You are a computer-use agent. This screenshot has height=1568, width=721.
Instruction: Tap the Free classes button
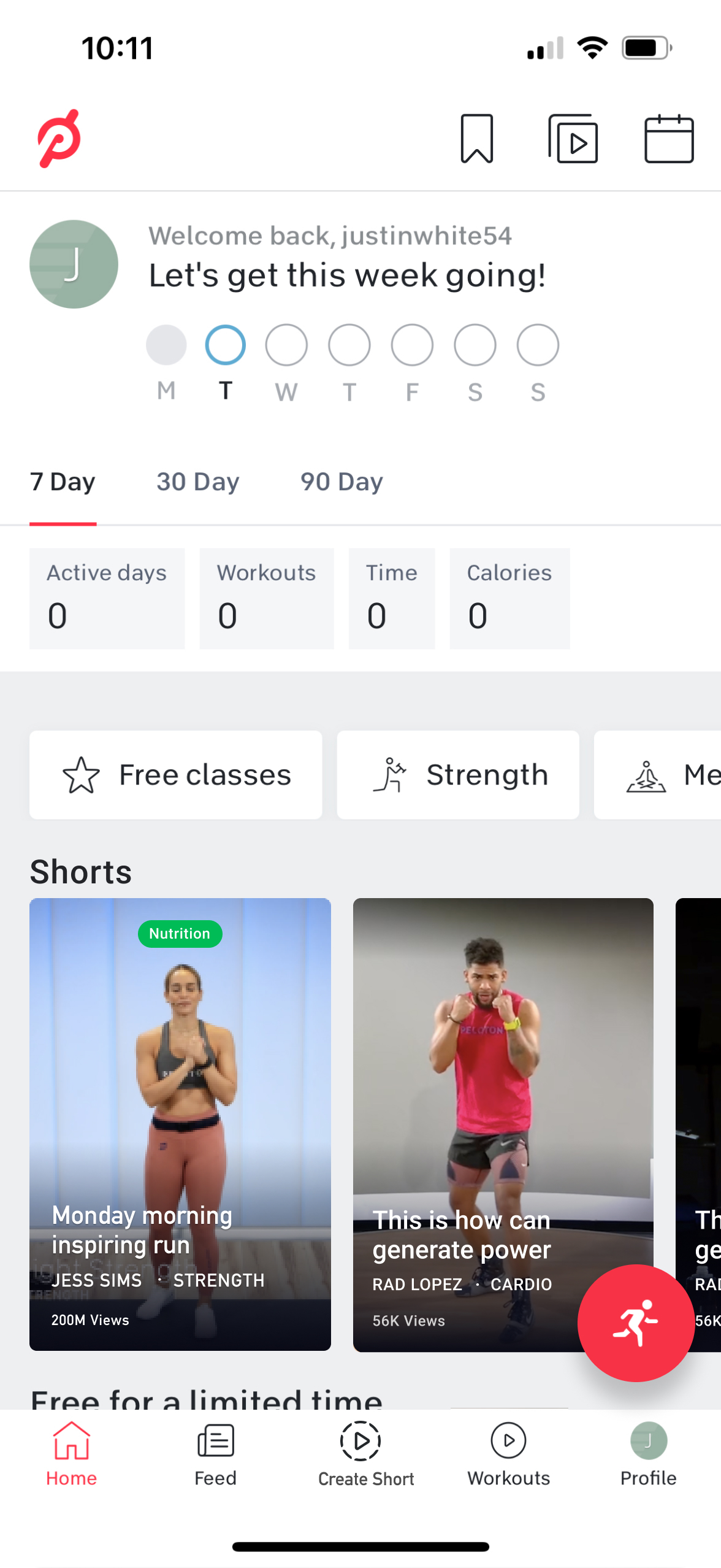(x=176, y=774)
